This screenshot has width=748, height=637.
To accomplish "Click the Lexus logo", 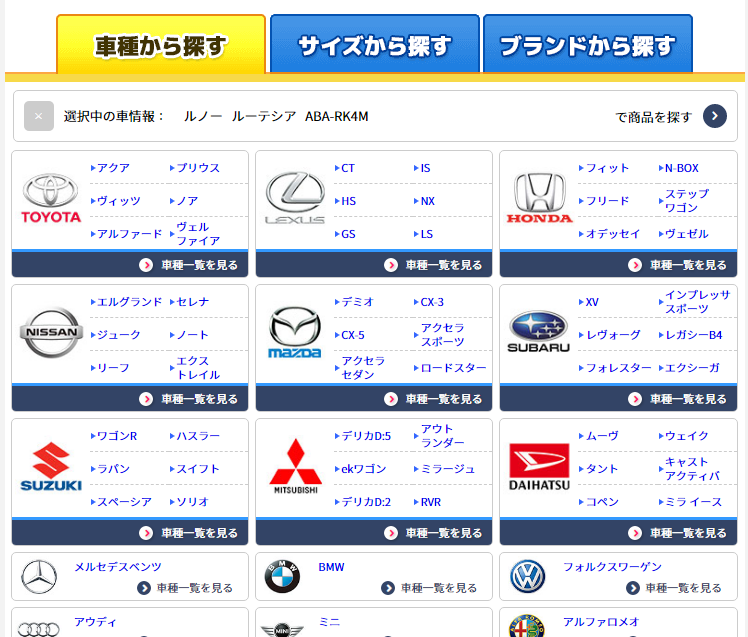I will 295,199.
